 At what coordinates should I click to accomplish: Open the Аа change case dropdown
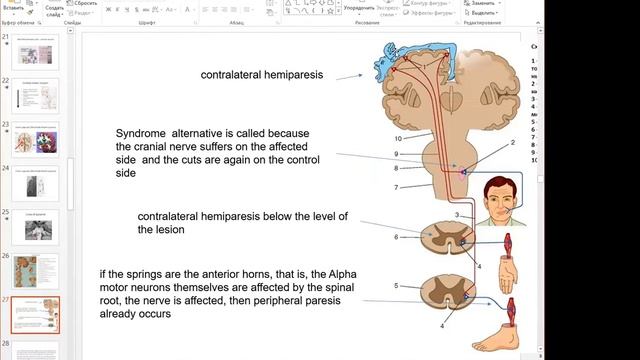(x=171, y=9)
